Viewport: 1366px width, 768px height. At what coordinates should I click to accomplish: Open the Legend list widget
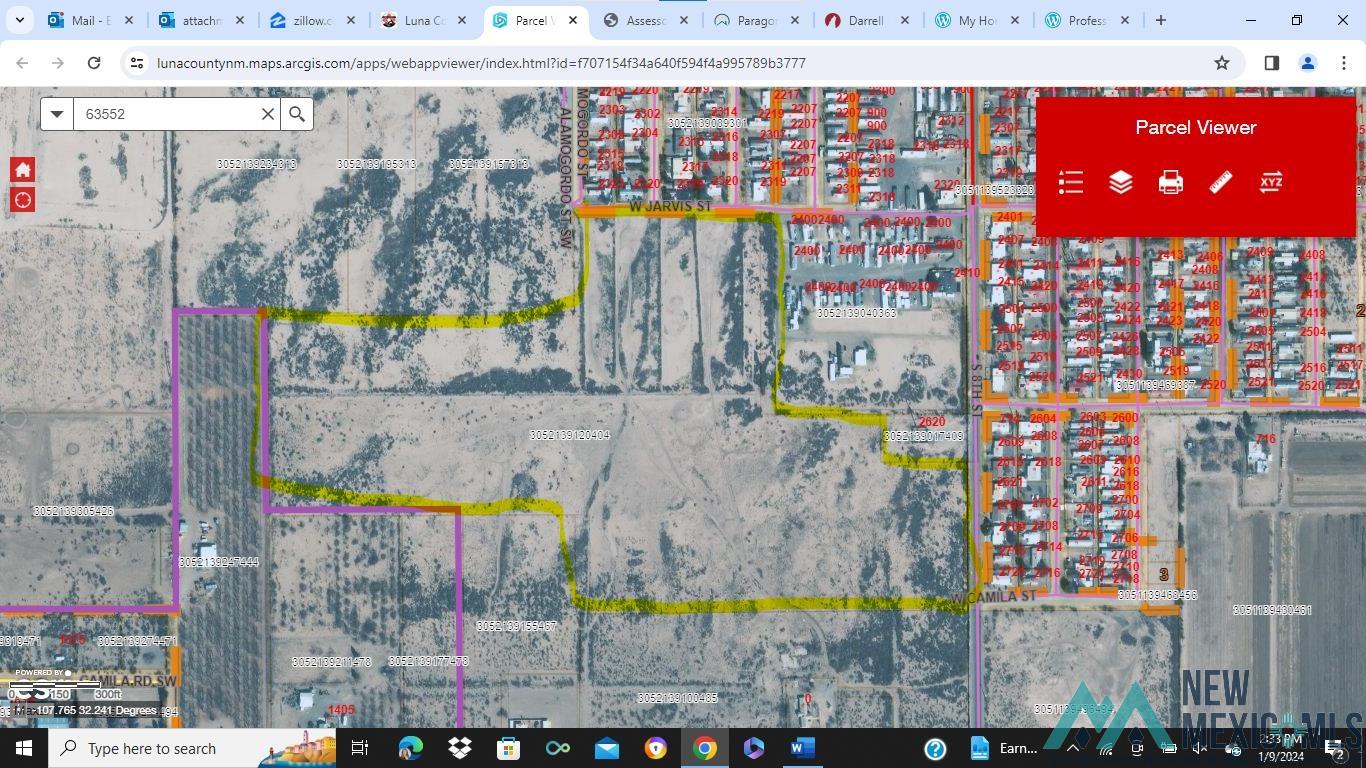pos(1071,182)
